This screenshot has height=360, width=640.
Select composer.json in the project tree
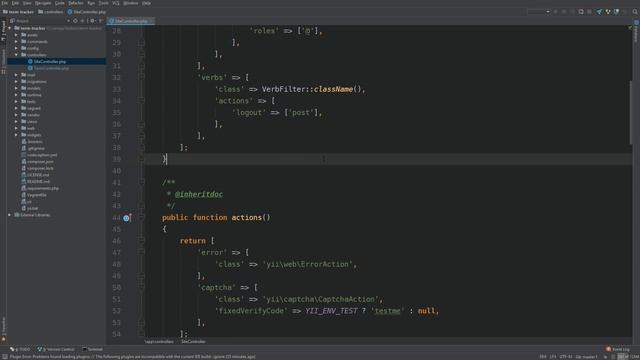[x=40, y=162]
